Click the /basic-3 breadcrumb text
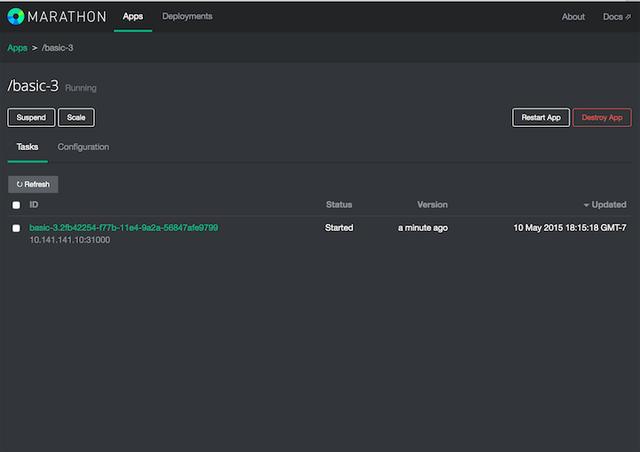 (58, 48)
